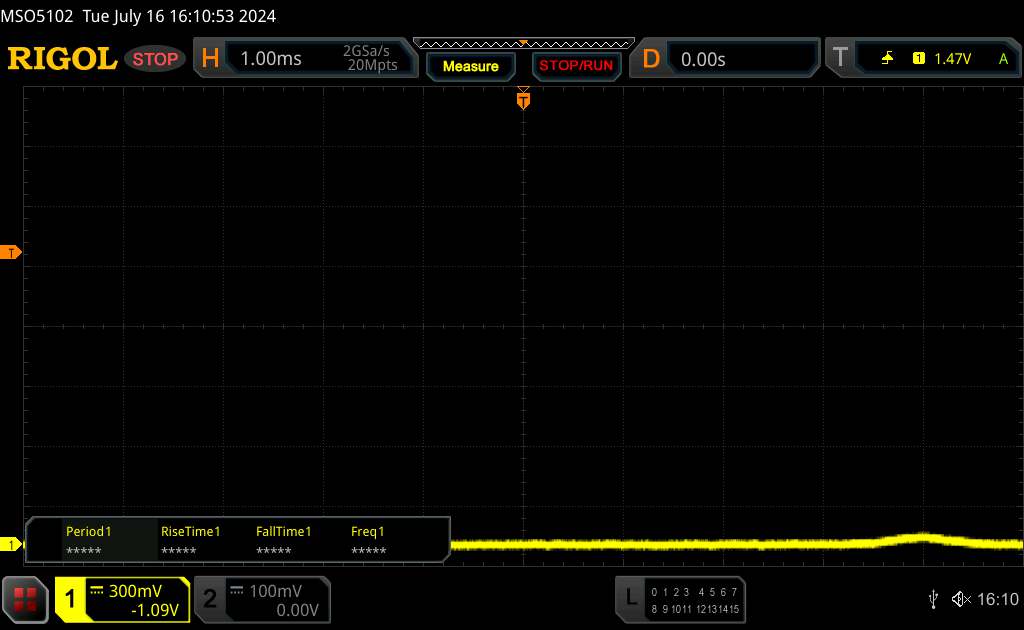This screenshot has width=1024, height=630.
Task: Click channel 1 -1.09V offset value
Action: [x=155, y=610]
